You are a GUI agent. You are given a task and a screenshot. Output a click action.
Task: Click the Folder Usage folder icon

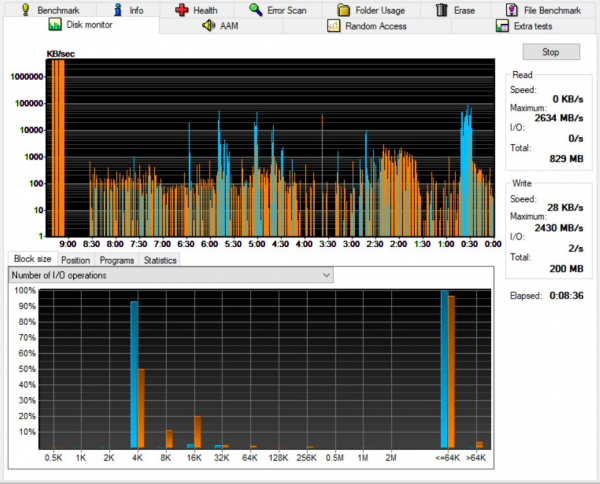pyautogui.click(x=343, y=9)
